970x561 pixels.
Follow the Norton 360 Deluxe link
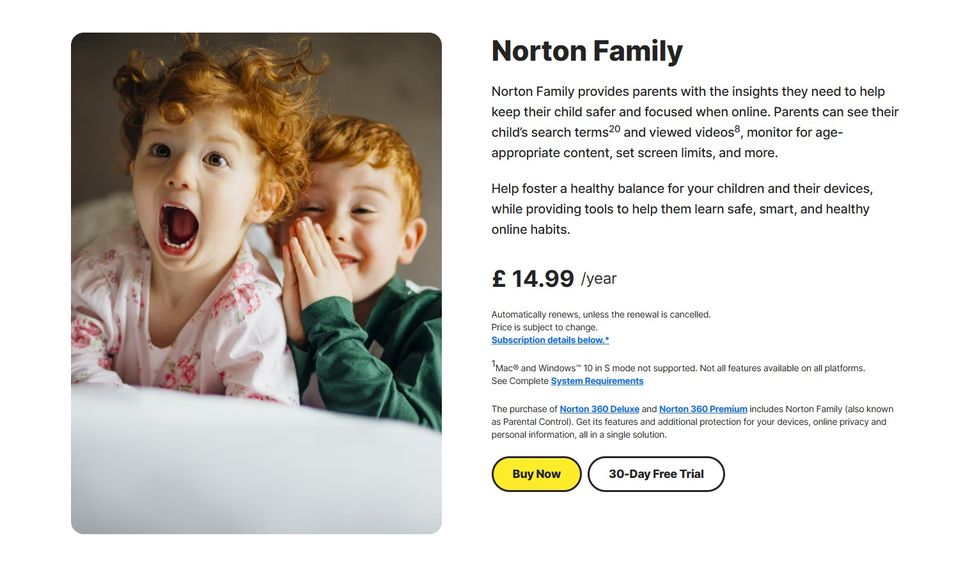(599, 409)
